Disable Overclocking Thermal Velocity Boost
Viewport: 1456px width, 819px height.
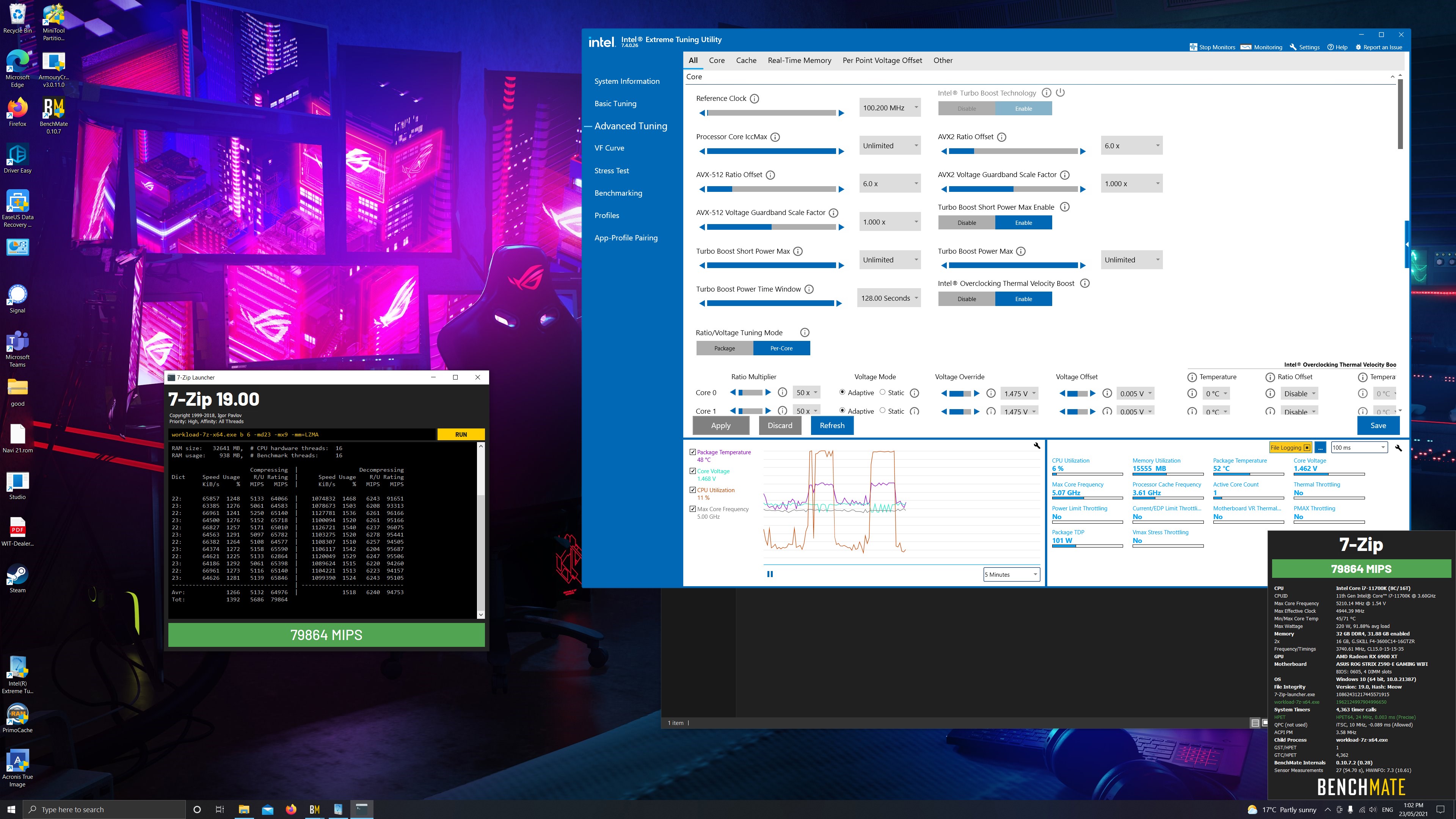966,299
